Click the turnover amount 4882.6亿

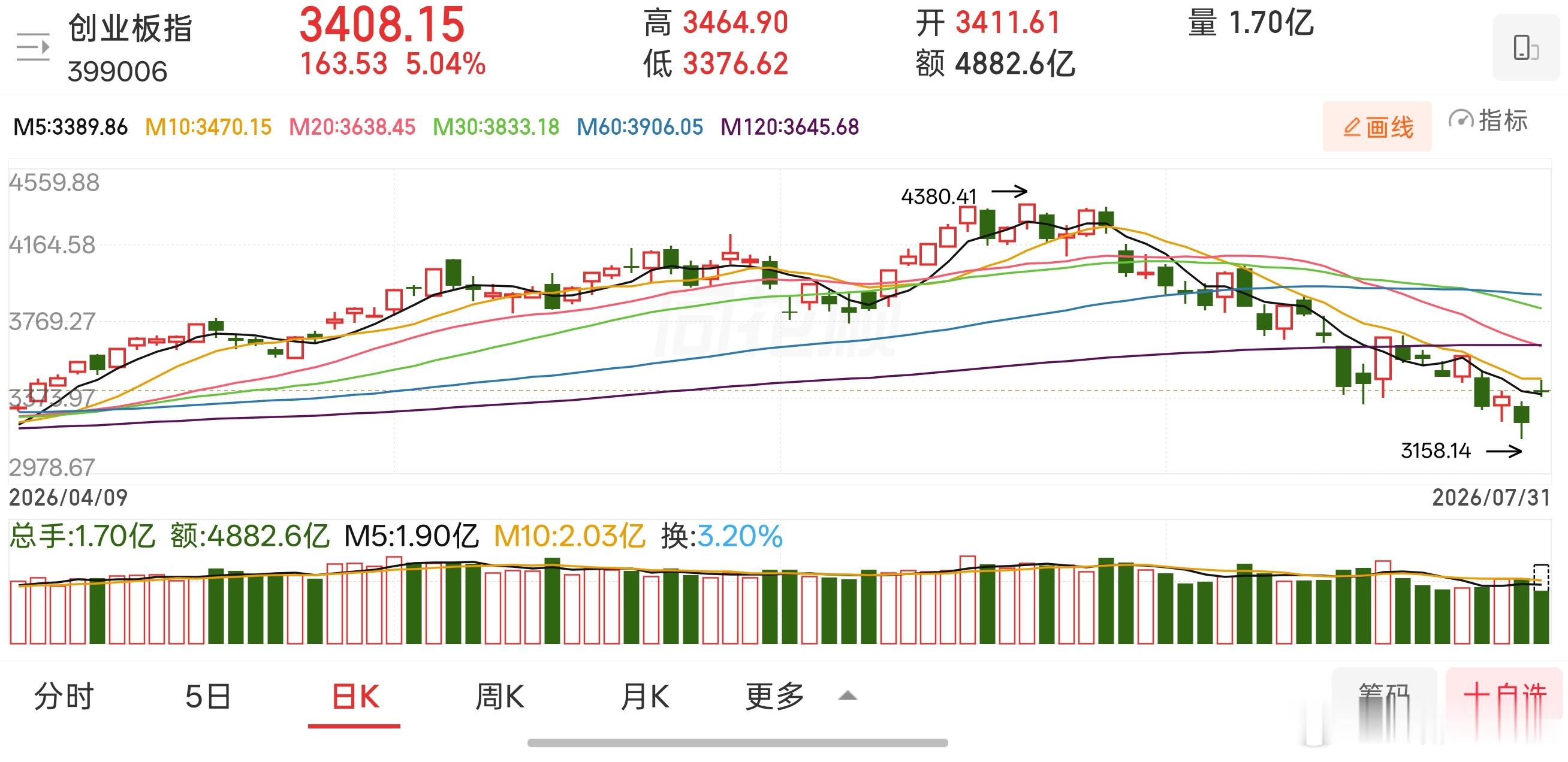(x=1015, y=64)
